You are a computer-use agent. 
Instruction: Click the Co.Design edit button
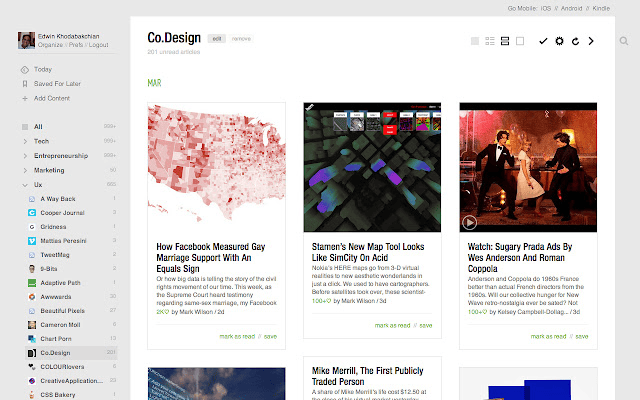pos(216,38)
